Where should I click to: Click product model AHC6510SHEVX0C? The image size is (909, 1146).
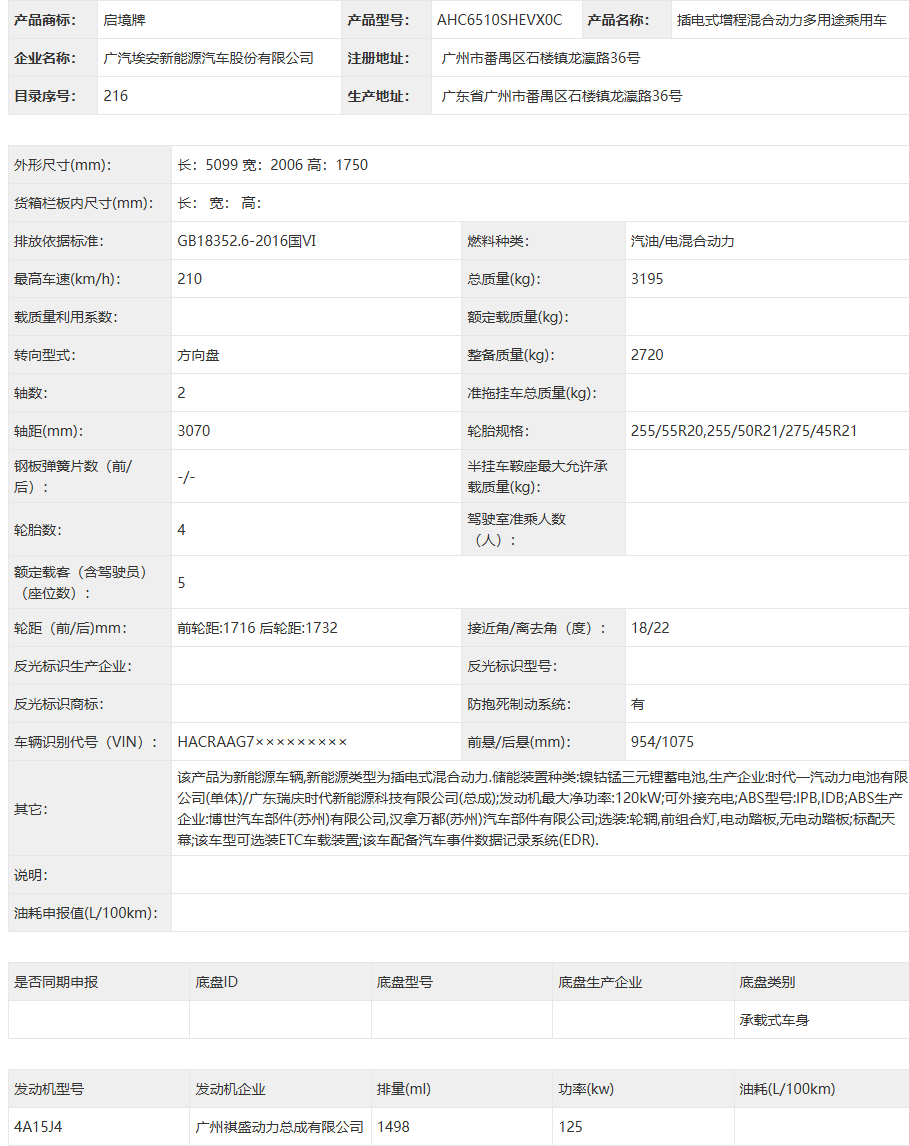(500, 20)
